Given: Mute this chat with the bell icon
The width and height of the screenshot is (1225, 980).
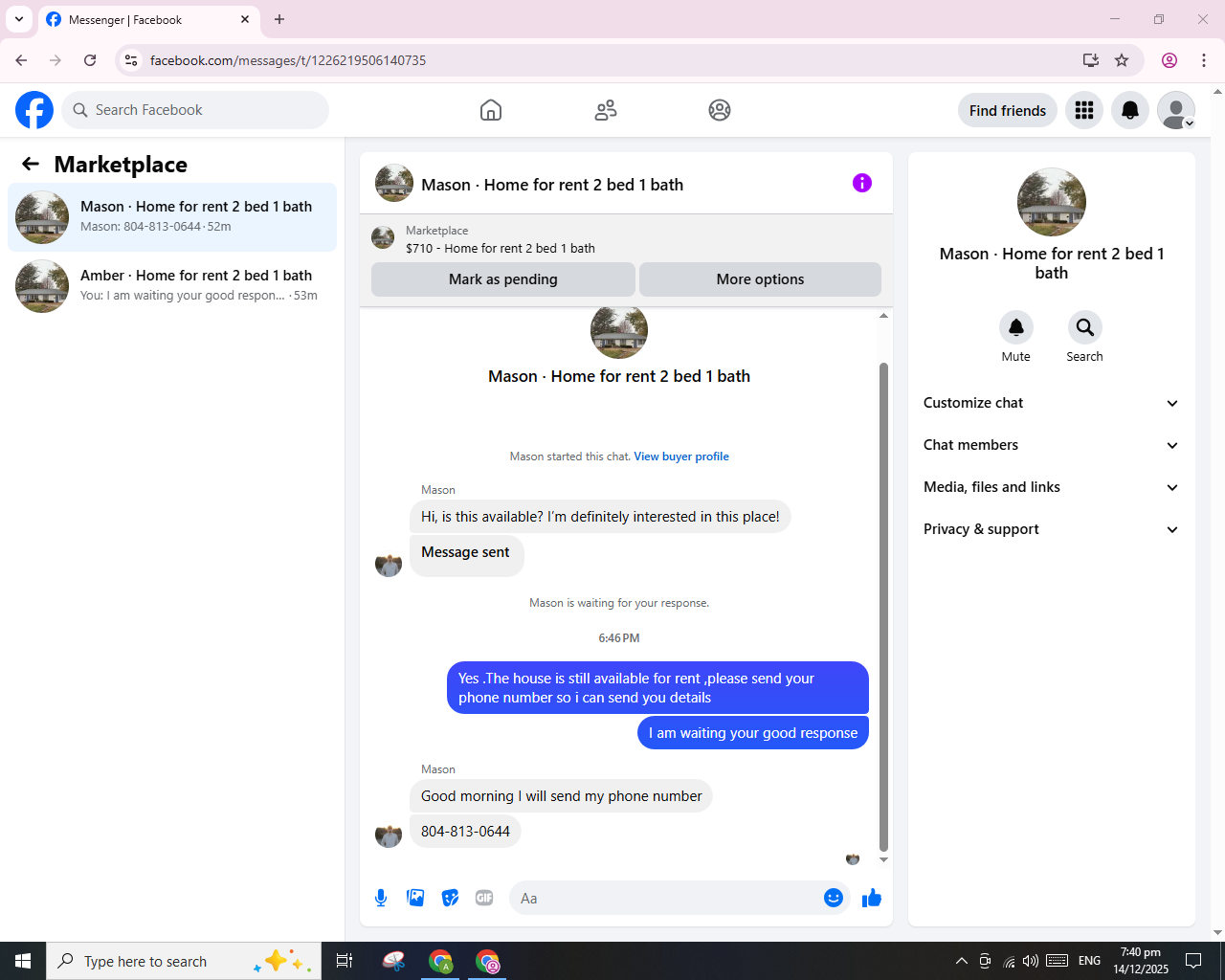Looking at the screenshot, I should click(x=1016, y=327).
